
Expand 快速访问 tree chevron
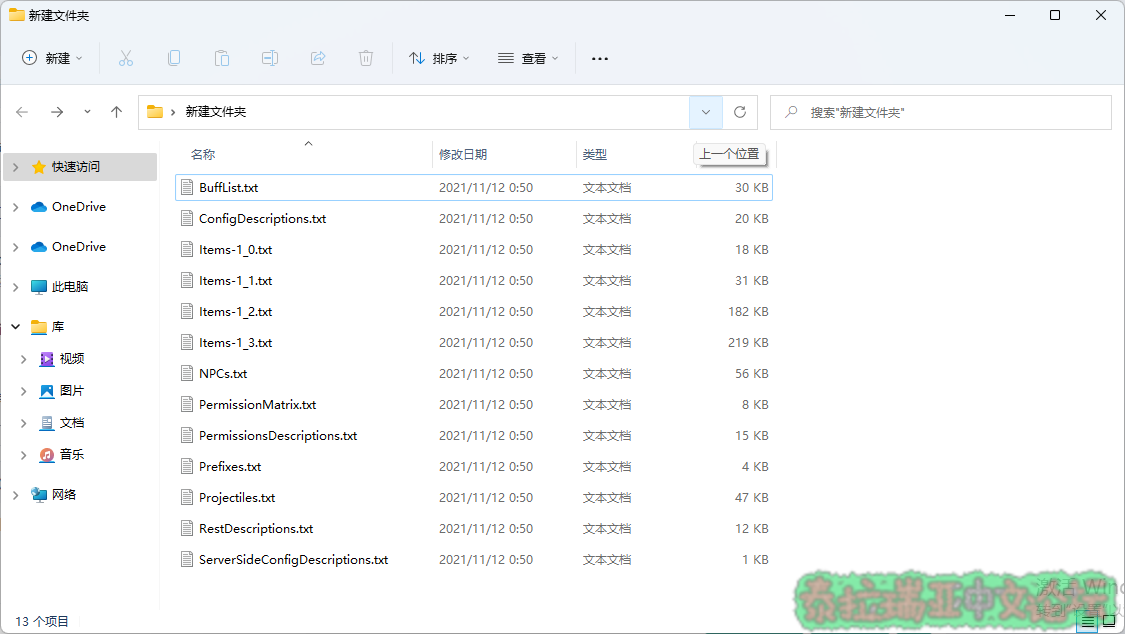pos(16,167)
